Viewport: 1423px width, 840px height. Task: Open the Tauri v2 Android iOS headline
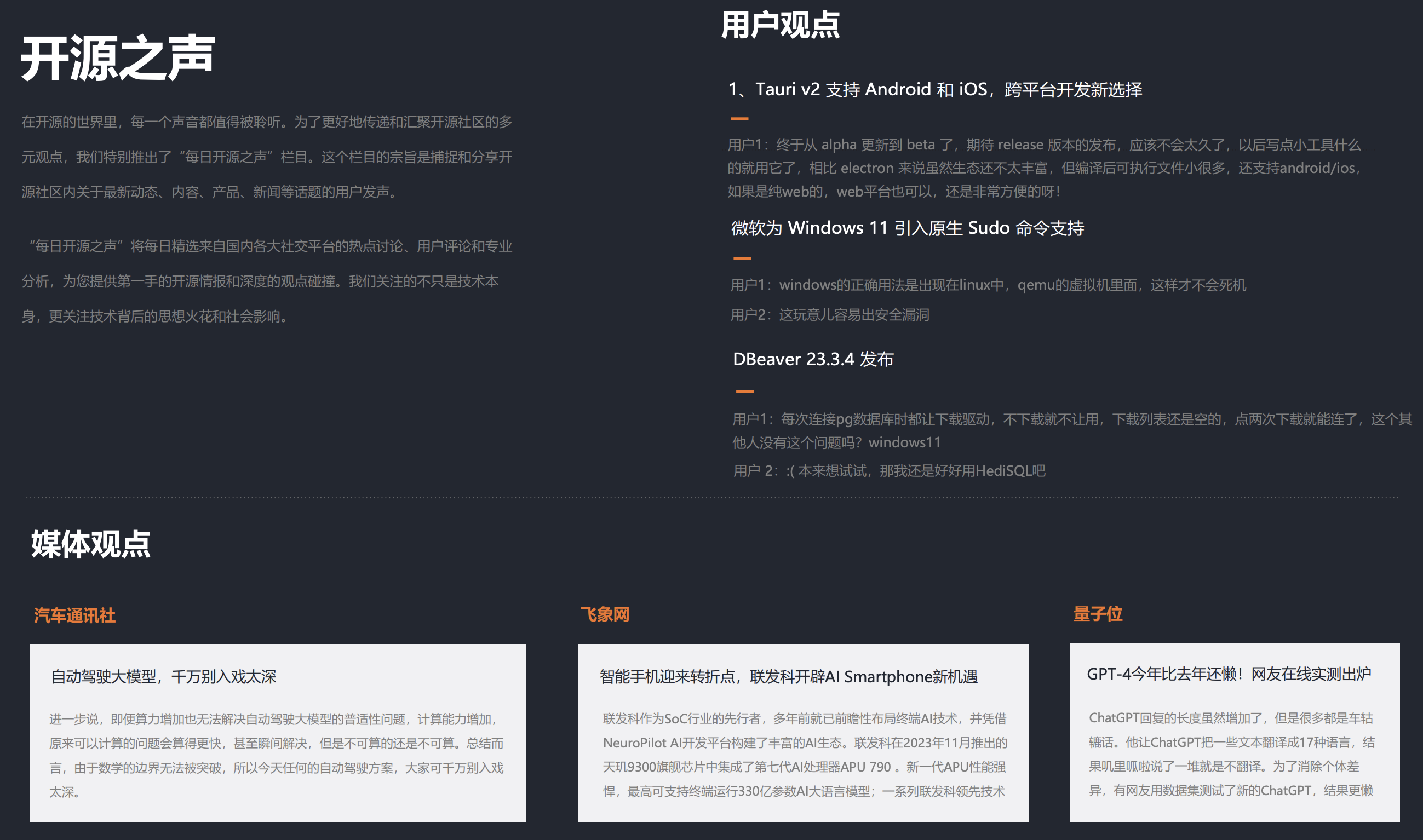click(x=934, y=89)
